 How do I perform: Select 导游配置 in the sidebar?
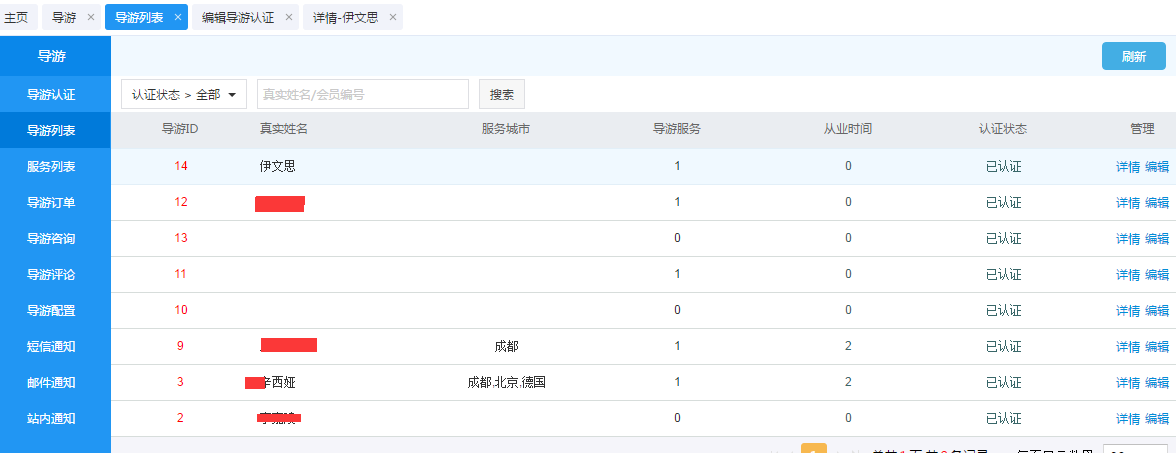click(x=51, y=311)
